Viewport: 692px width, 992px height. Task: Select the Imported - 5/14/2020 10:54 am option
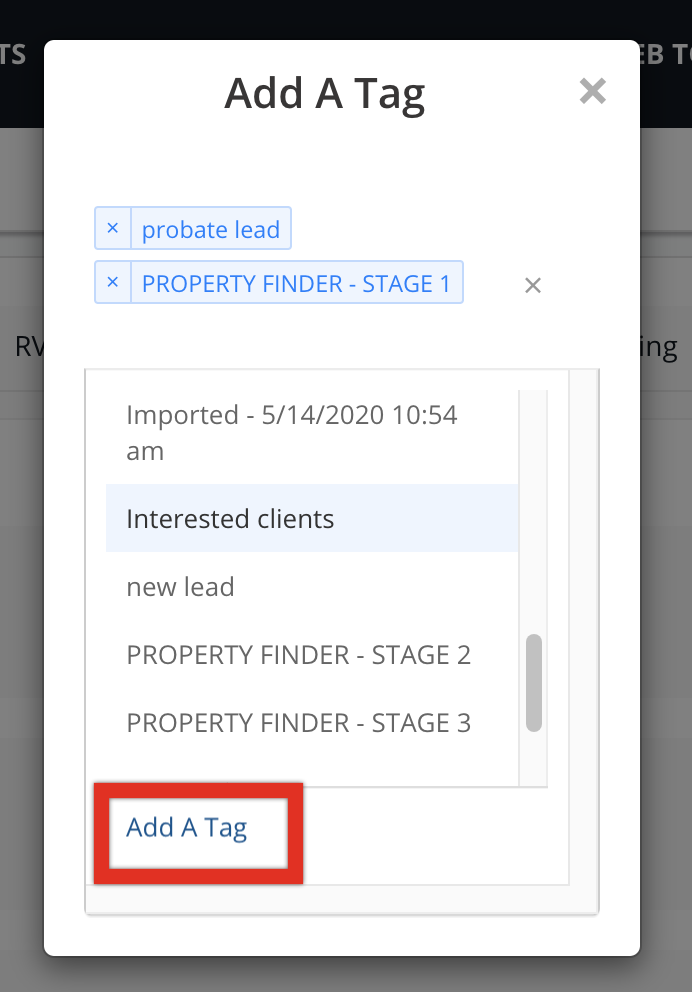(x=292, y=433)
